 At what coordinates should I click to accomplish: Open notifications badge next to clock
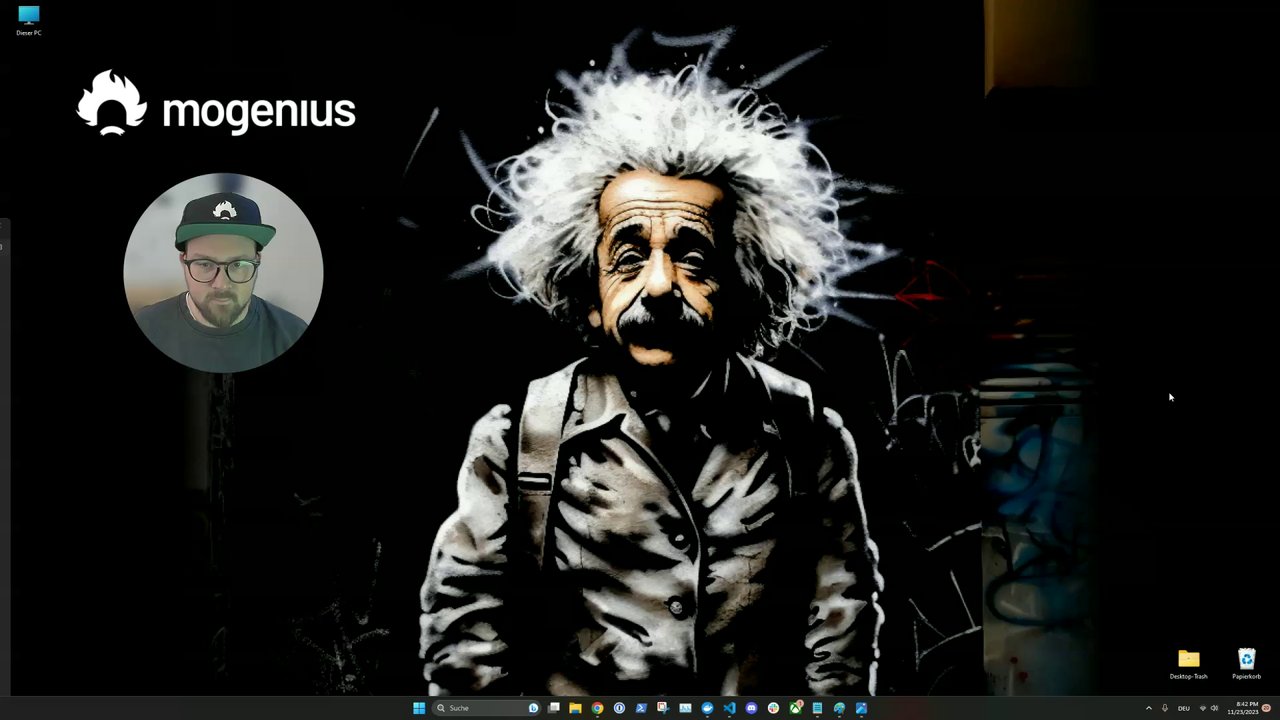1266,708
